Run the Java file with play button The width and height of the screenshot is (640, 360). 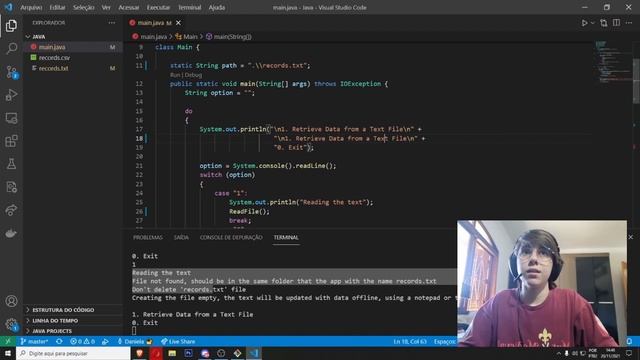(x=584, y=23)
